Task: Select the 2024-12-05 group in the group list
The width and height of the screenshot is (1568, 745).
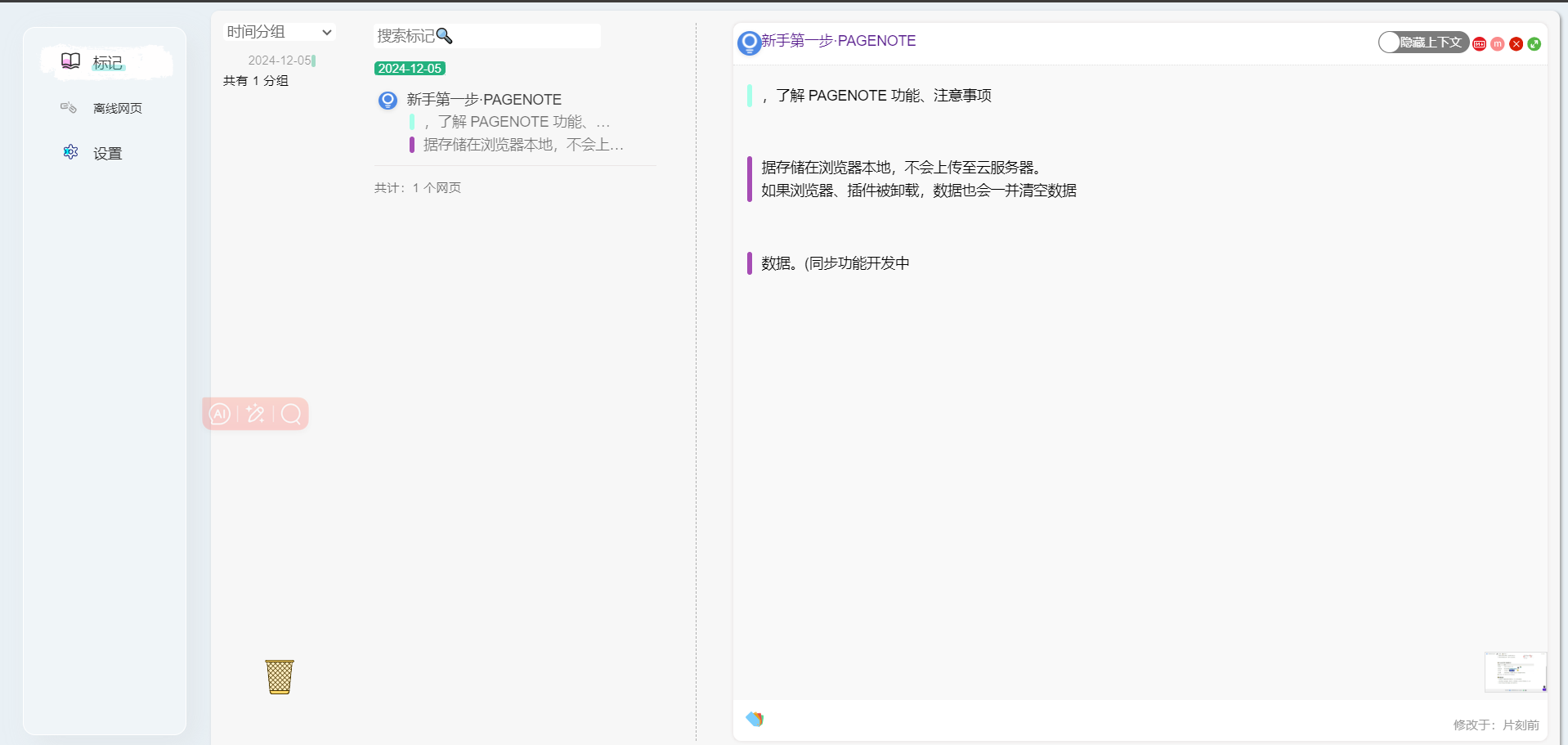Action: pyautogui.click(x=281, y=61)
